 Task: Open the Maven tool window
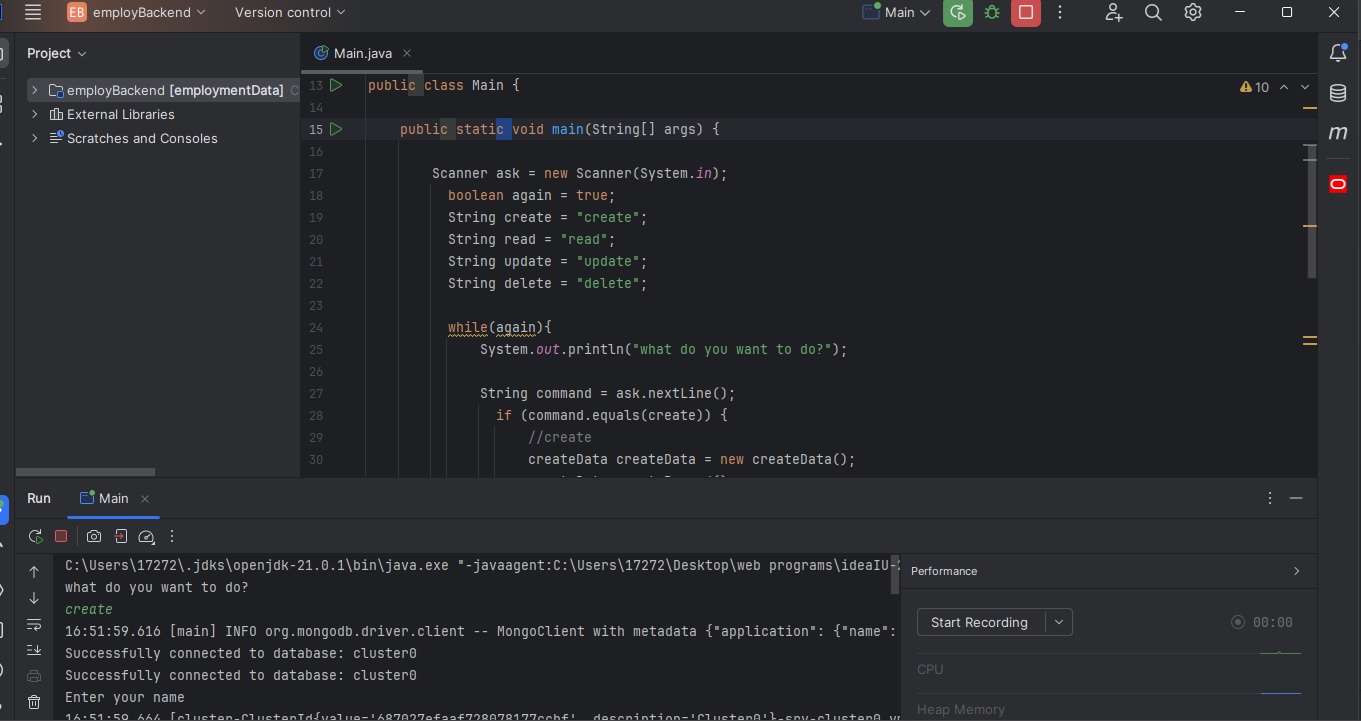(1338, 132)
